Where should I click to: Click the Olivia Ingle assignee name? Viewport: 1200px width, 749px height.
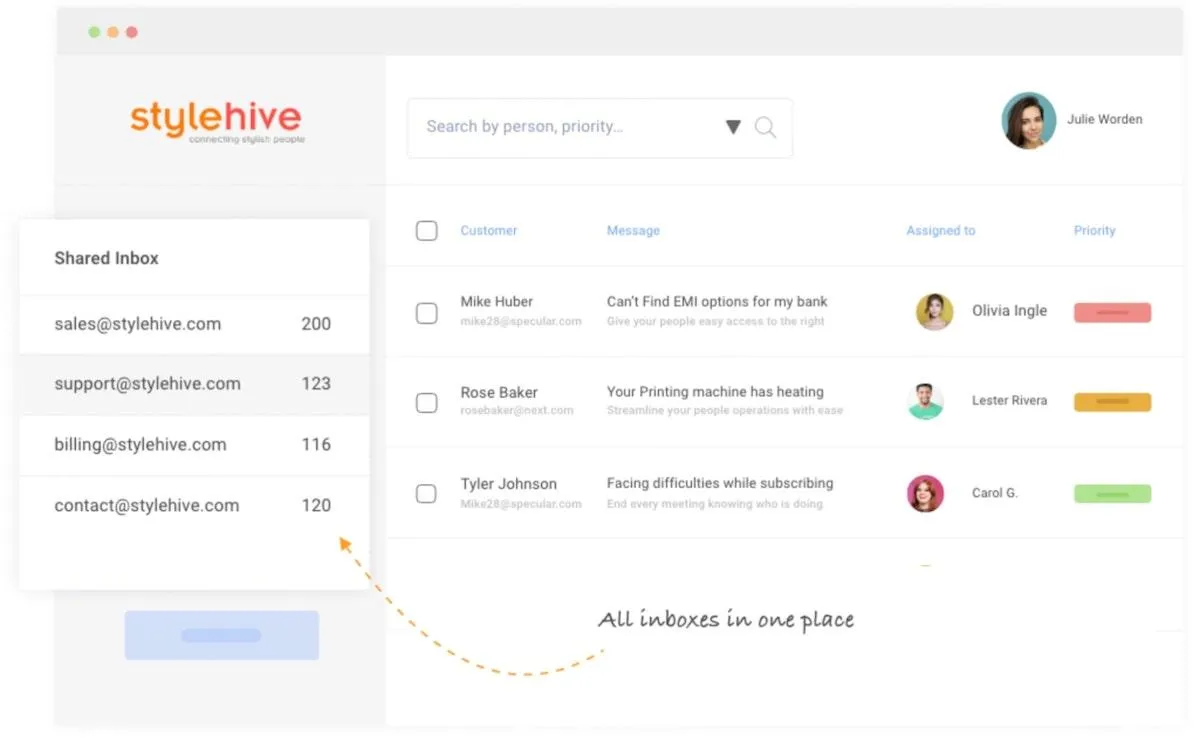(1009, 311)
